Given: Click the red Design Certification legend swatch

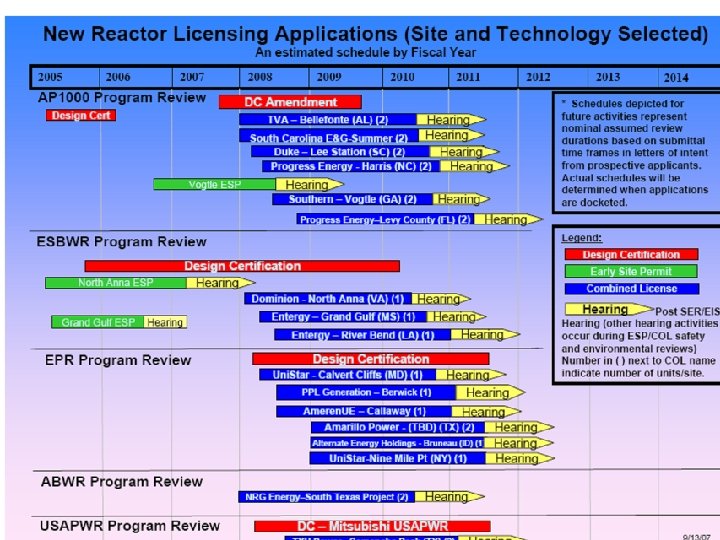Looking at the screenshot, I should 631,254.
